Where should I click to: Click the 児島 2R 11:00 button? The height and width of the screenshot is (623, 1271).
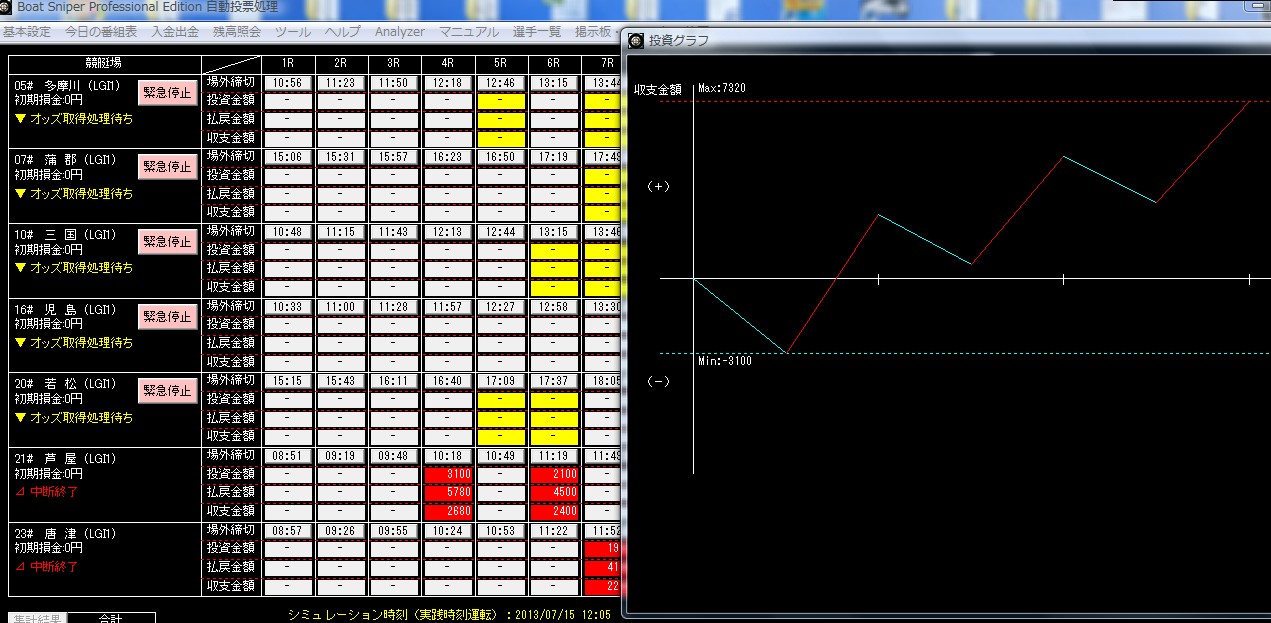(x=341, y=306)
